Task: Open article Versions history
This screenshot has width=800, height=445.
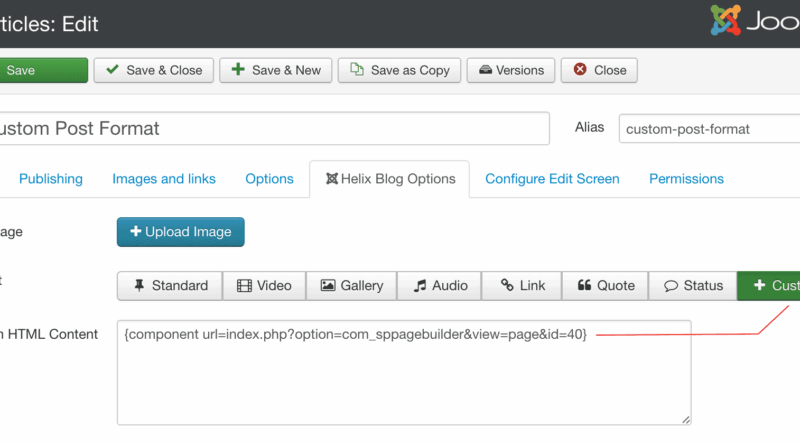Action: (510, 70)
